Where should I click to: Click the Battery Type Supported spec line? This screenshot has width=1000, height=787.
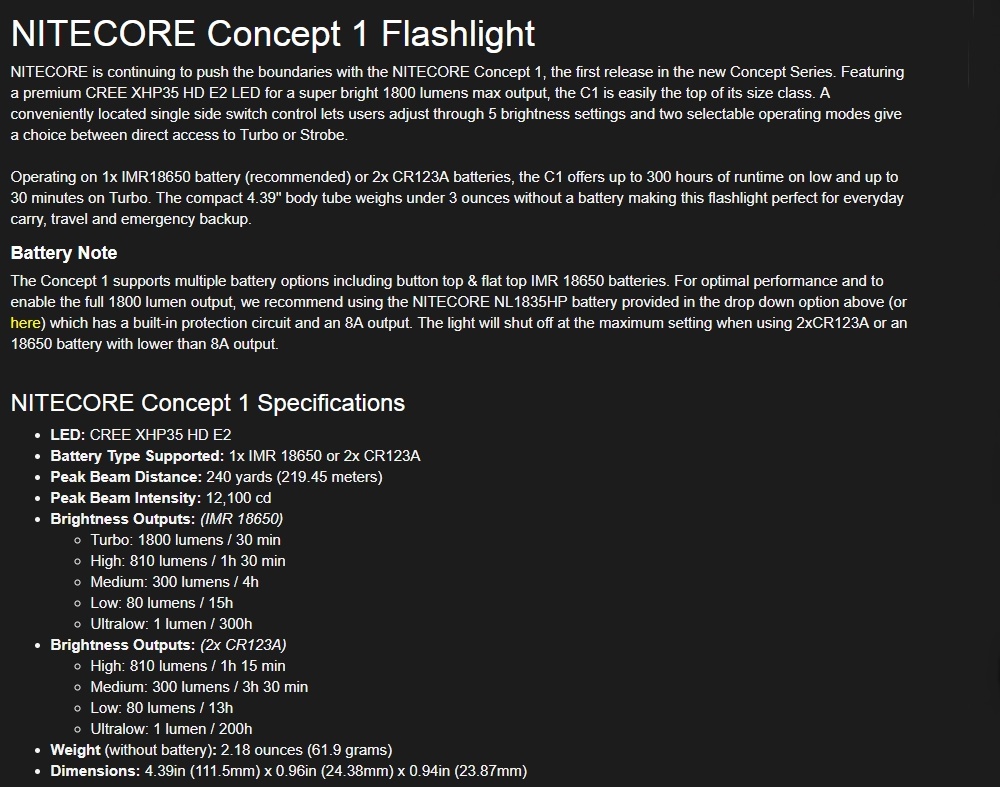click(235, 456)
